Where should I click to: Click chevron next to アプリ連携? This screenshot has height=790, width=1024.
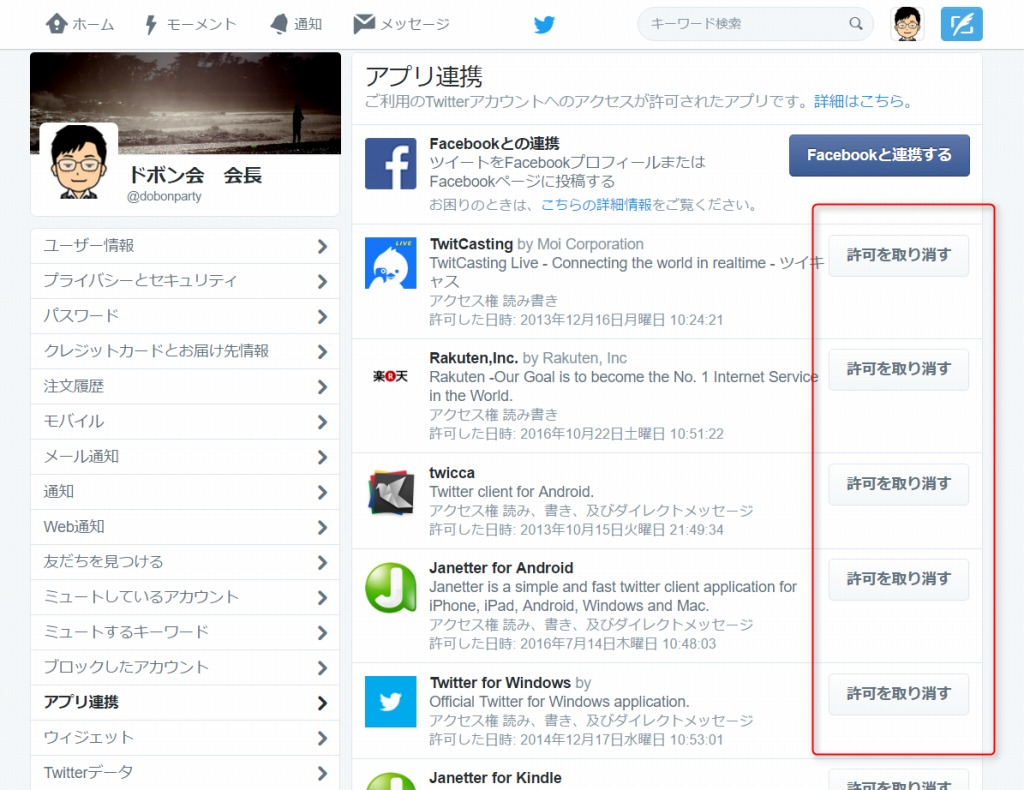point(322,703)
